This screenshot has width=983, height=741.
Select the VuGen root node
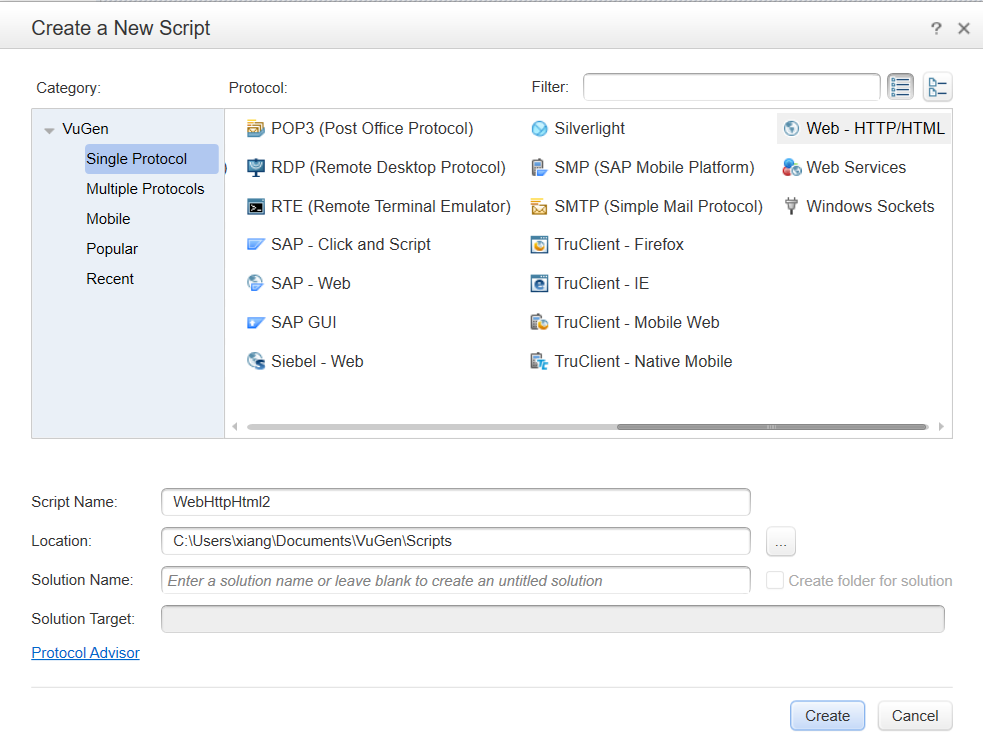pyautogui.click(x=85, y=129)
